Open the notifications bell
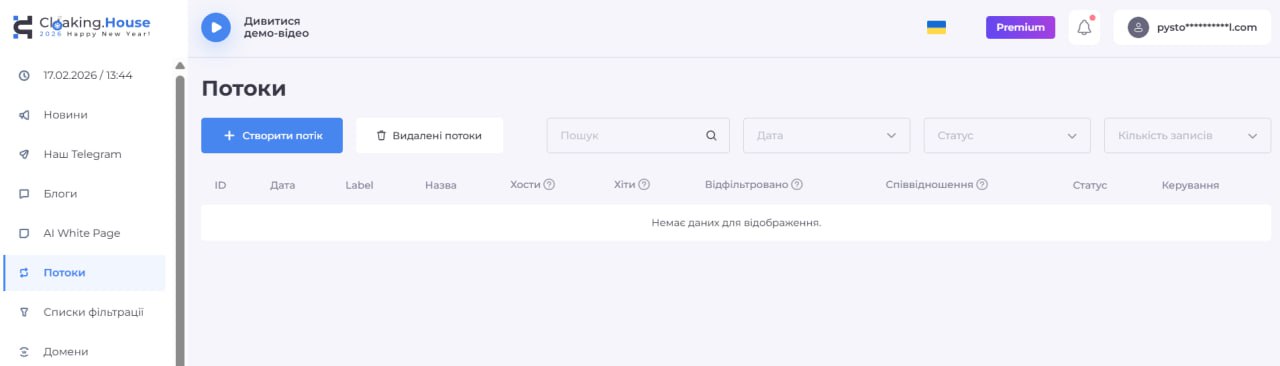Image resolution: width=1280 pixels, height=366 pixels. click(x=1084, y=27)
